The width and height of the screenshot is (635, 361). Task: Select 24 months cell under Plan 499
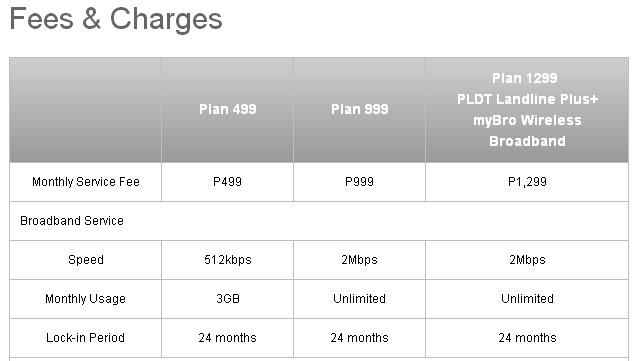click(228, 338)
